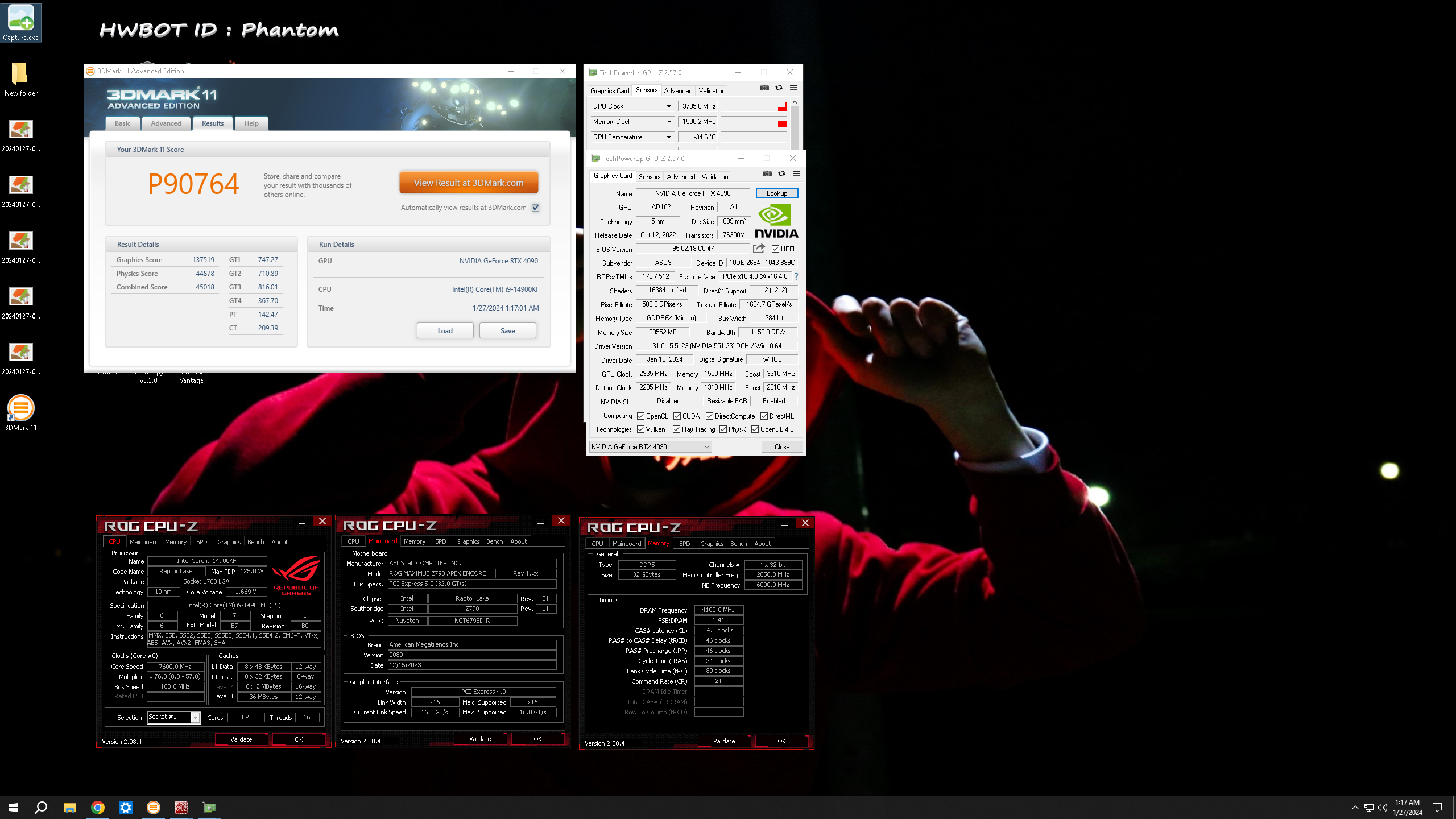Open taskbar Search icon

41,808
